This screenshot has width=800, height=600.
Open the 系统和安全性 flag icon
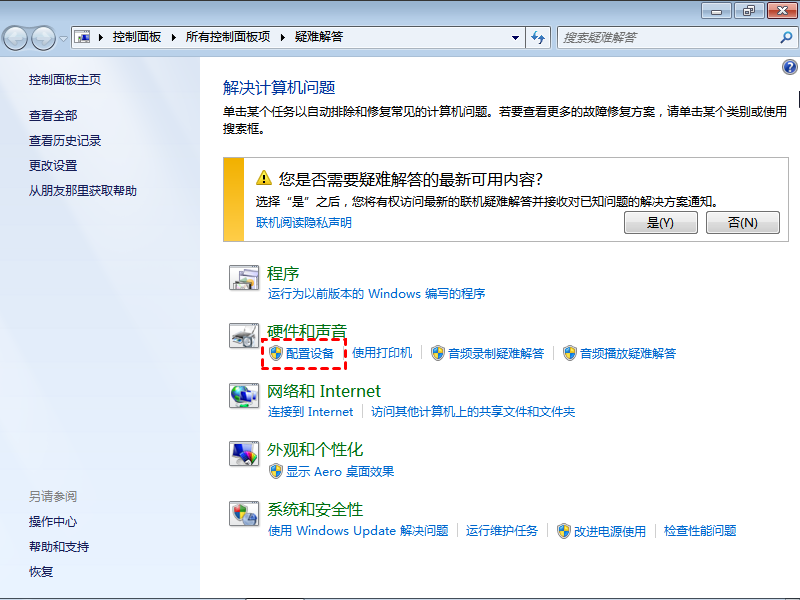coord(243,514)
